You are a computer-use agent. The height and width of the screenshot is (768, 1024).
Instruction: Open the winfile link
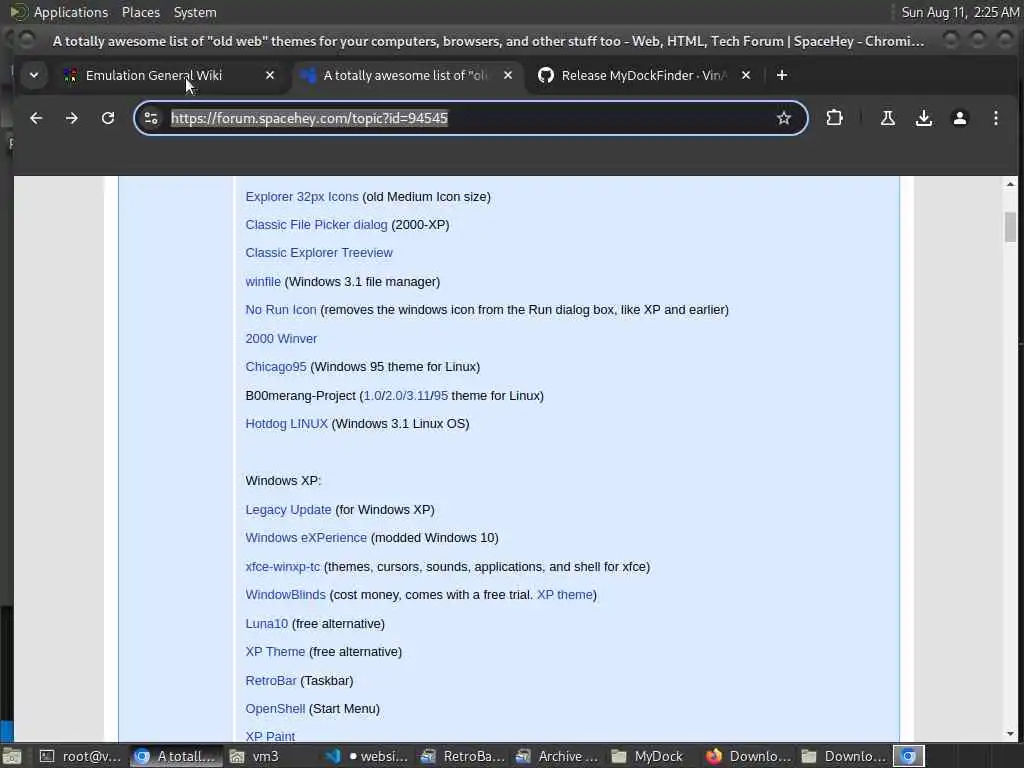(x=263, y=281)
